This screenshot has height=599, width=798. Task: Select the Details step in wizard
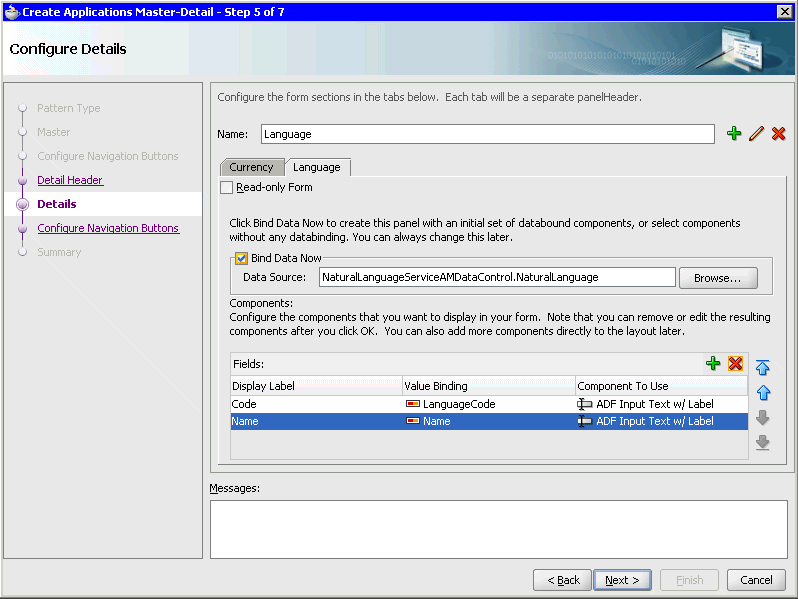click(56, 204)
